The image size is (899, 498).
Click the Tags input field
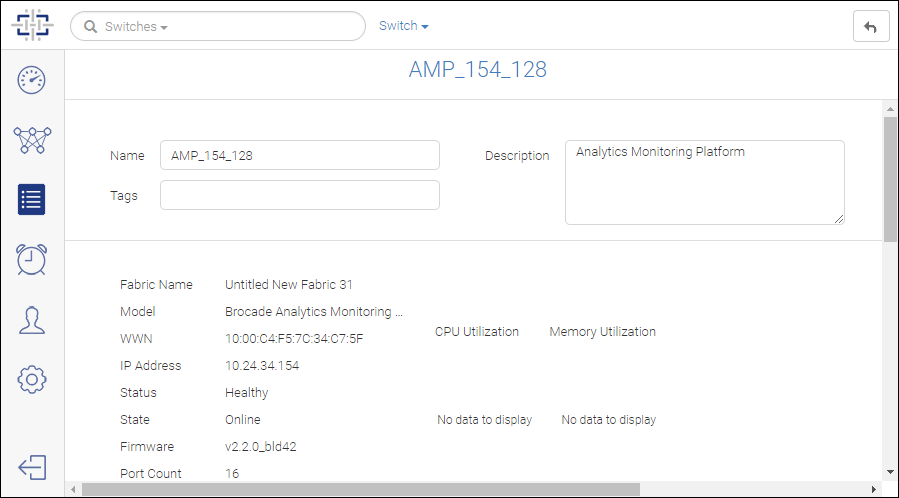coord(300,195)
